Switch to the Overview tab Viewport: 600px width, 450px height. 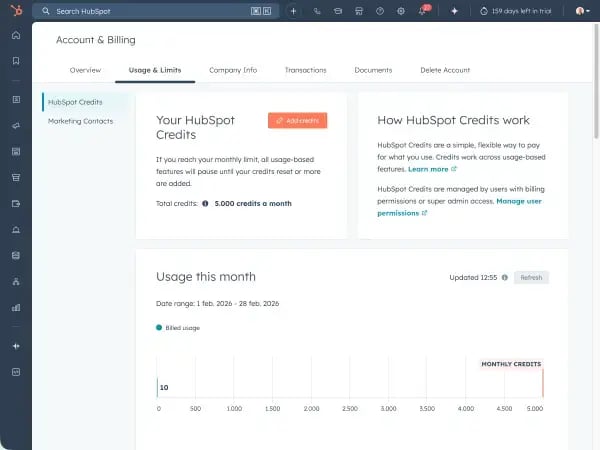(x=85, y=70)
